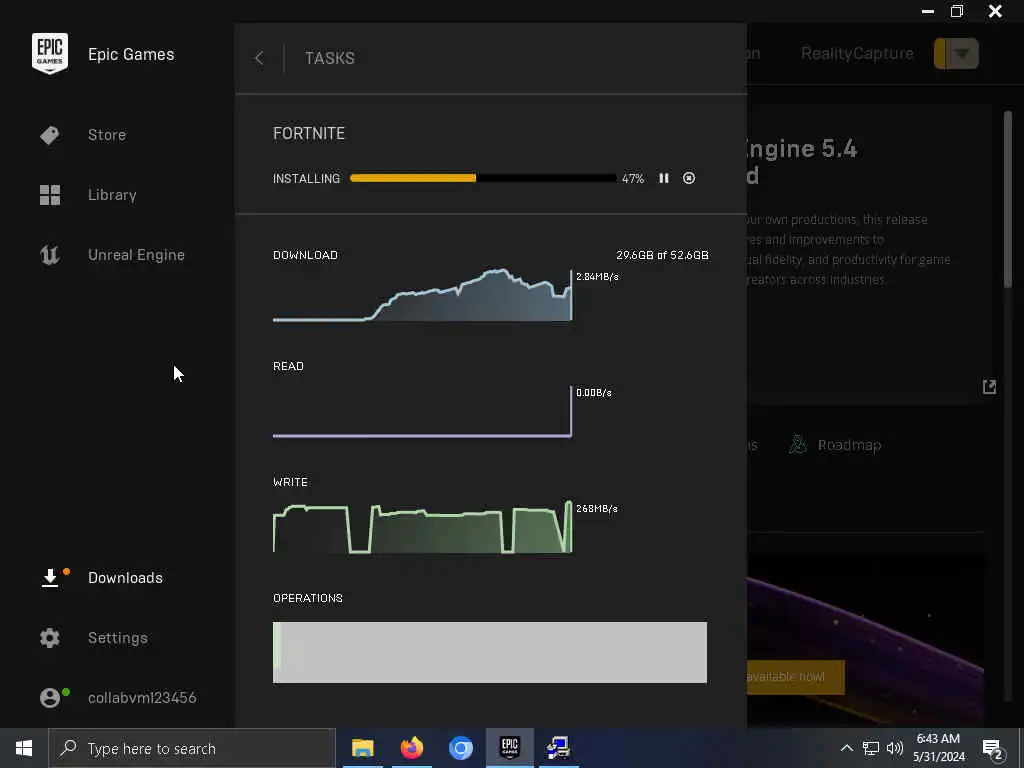1024x768 pixels.
Task: Click the Store tag icon
Action: point(50,135)
